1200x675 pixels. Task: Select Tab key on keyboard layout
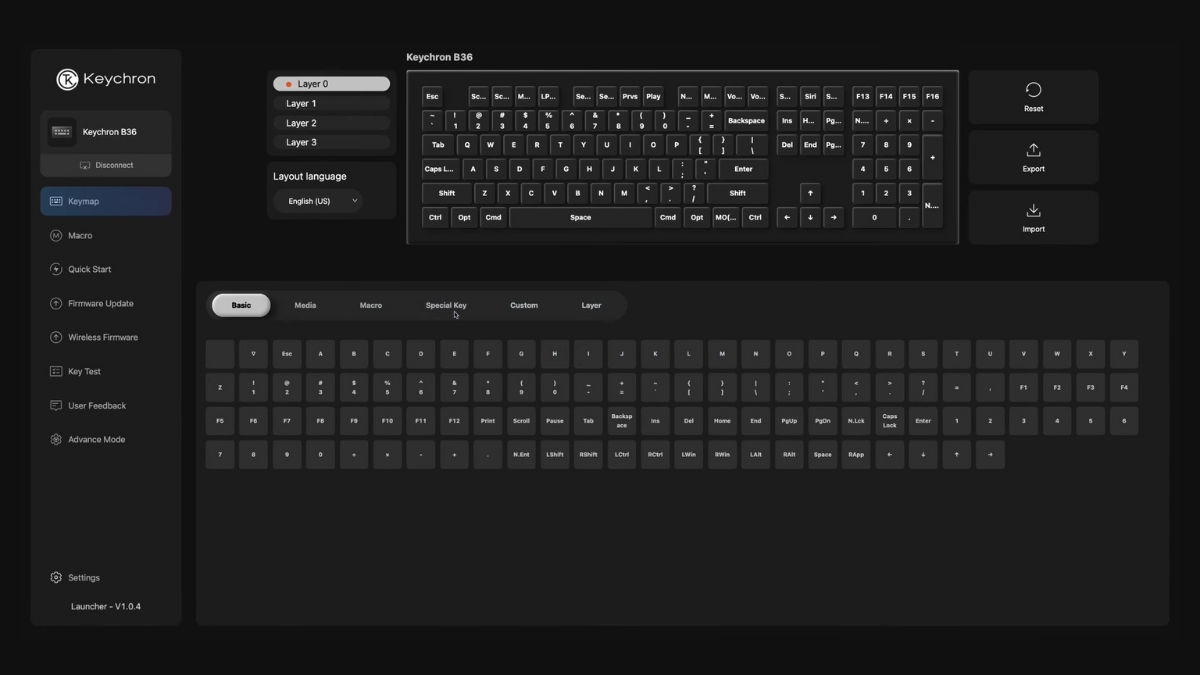click(x=438, y=145)
